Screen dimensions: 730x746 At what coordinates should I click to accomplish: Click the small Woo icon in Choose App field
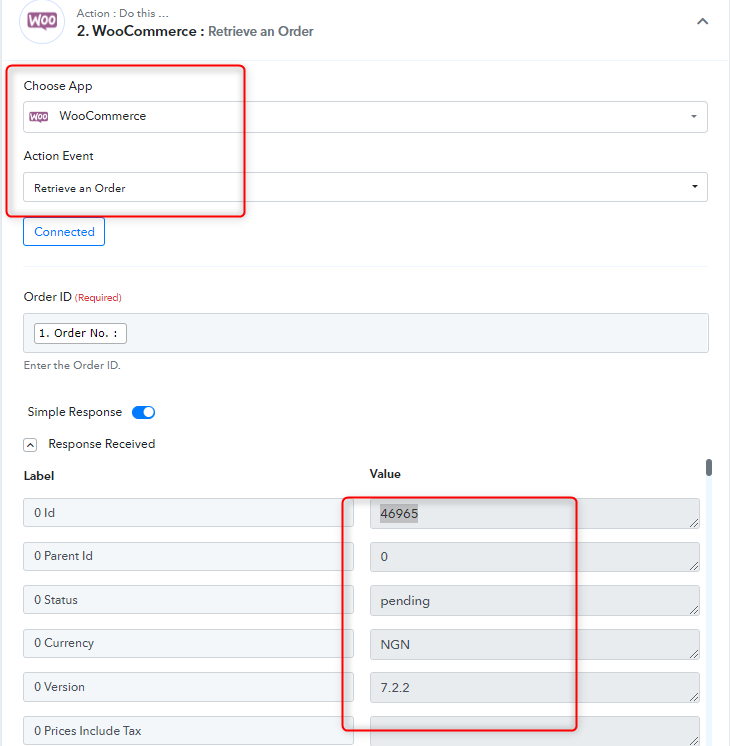click(39, 117)
